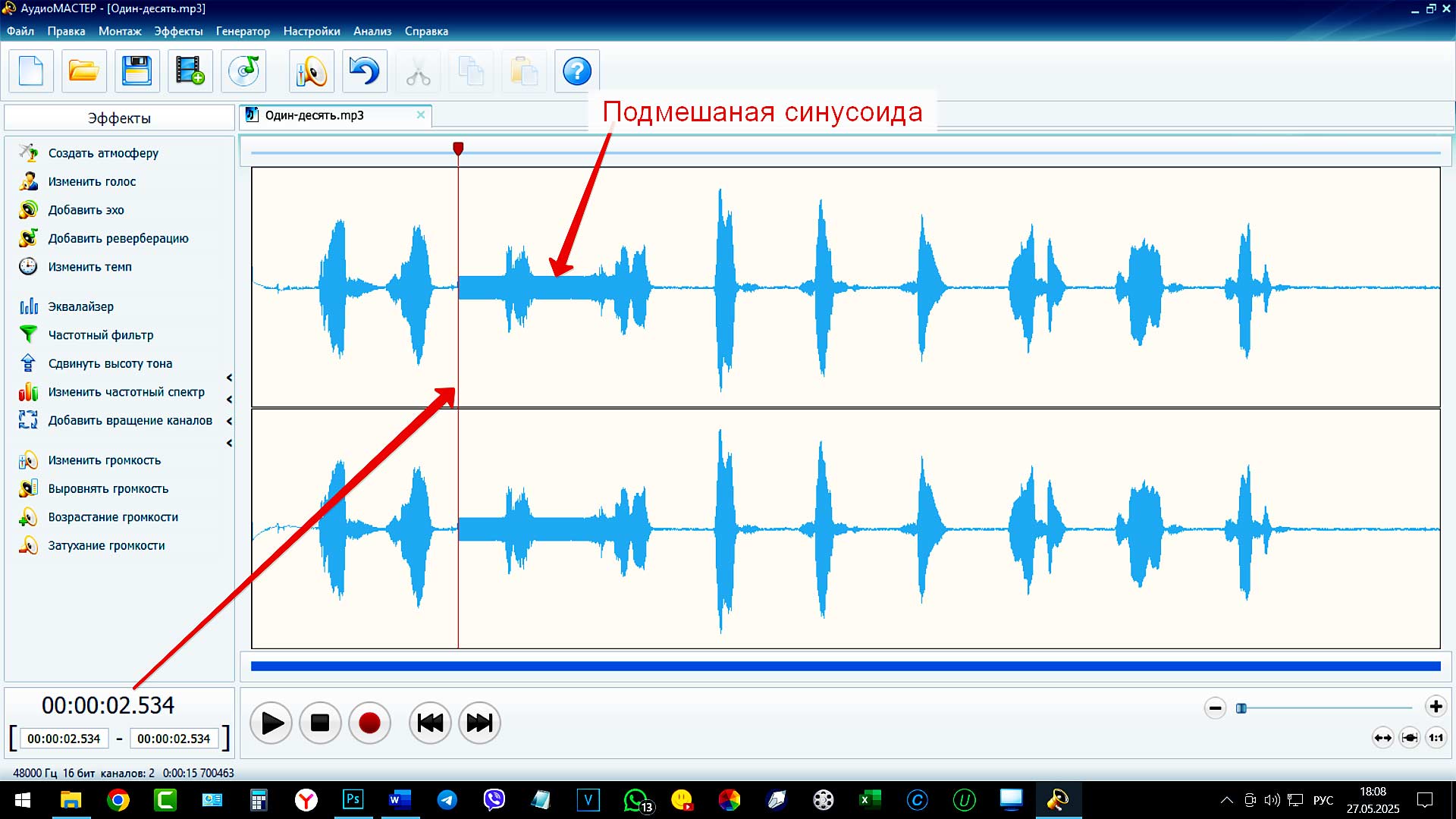This screenshot has height=819, width=1456.
Task: Choose Сдвинуть высоту тона
Action: click(x=110, y=364)
